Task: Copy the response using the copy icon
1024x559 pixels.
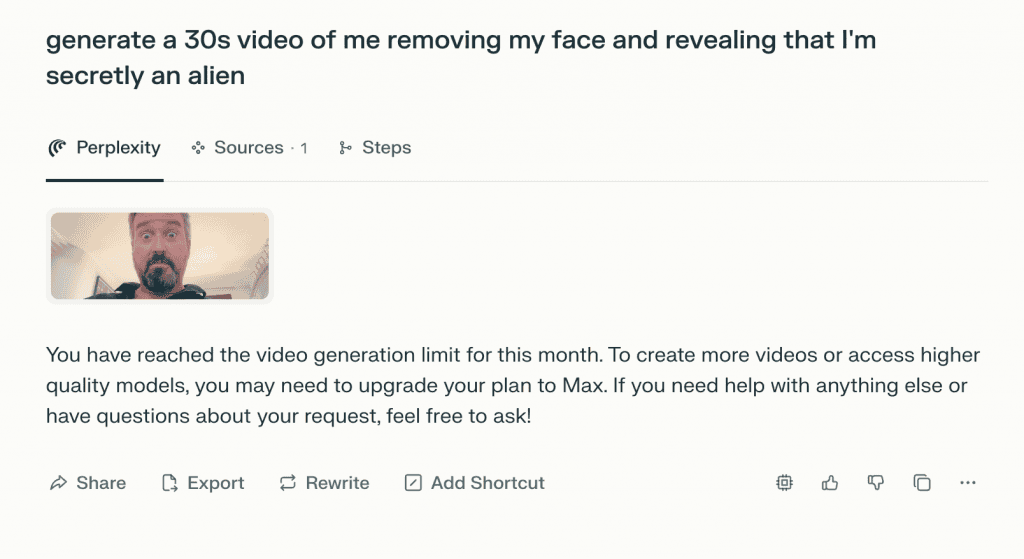Action: (x=922, y=483)
